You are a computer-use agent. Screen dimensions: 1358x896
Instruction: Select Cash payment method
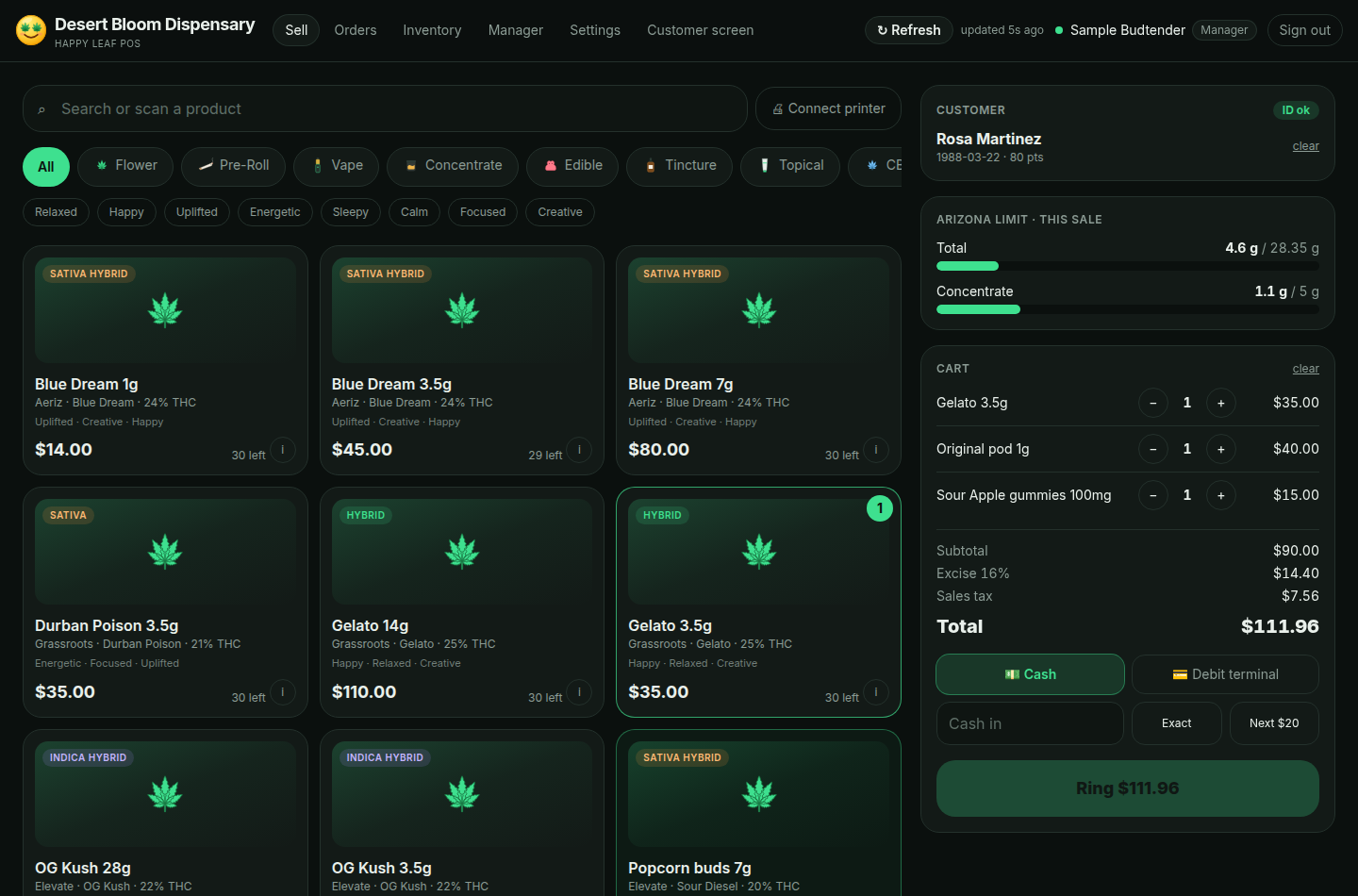click(1030, 674)
